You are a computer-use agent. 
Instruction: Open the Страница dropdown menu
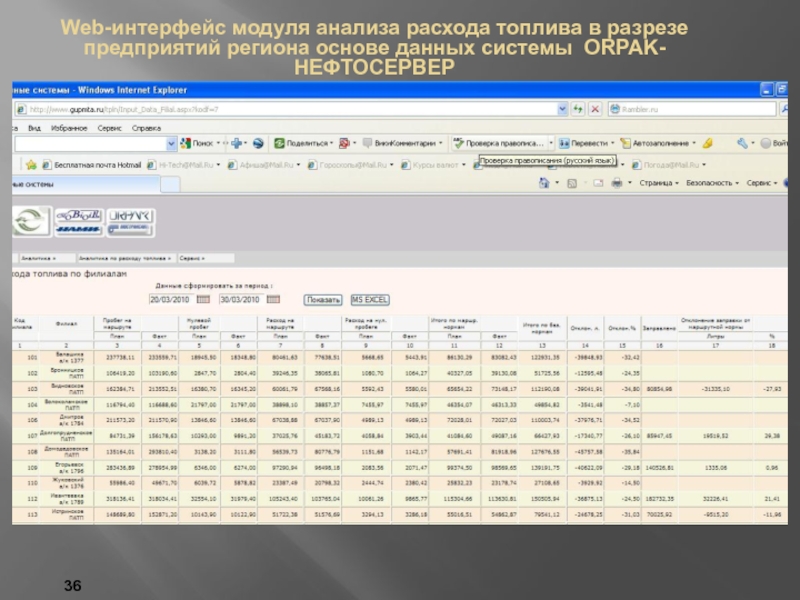tap(659, 183)
